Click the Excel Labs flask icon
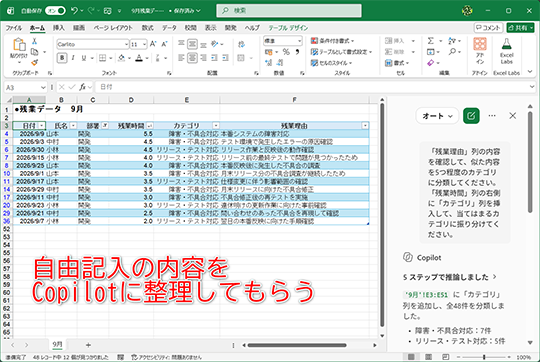 pos(507,50)
